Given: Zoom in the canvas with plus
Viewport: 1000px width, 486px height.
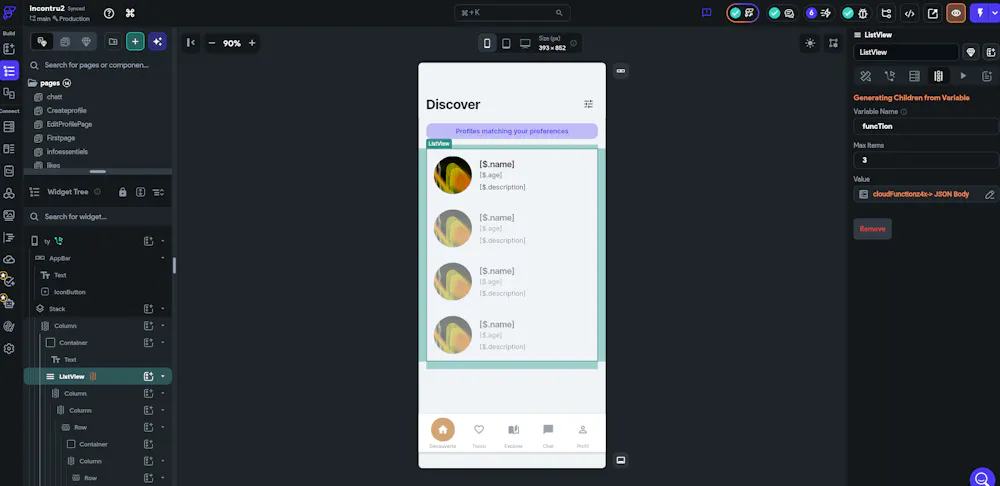Looking at the screenshot, I should click(252, 43).
